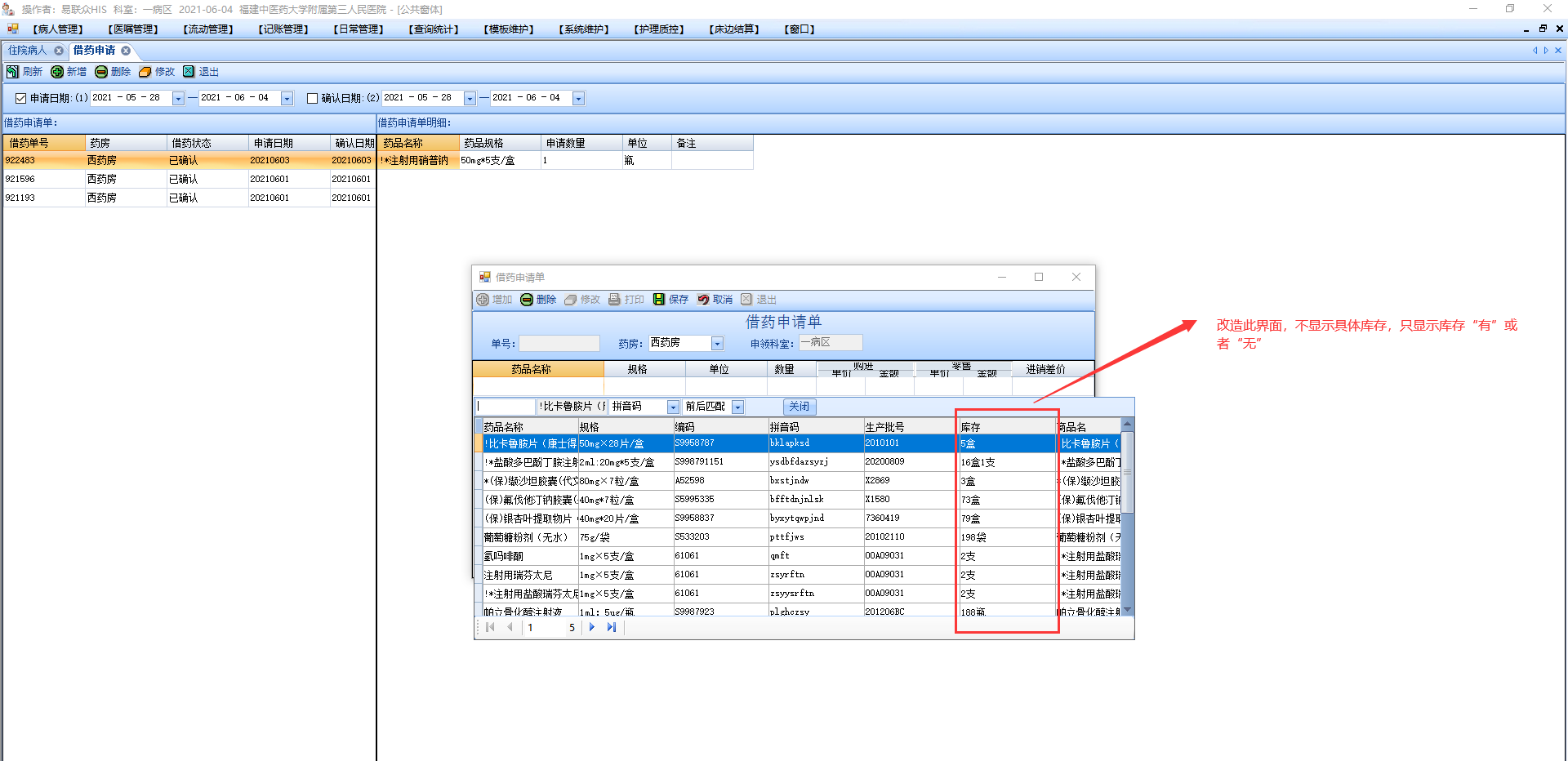Open the 护理质控 menu
The height and width of the screenshot is (761, 1568).
pos(659,29)
